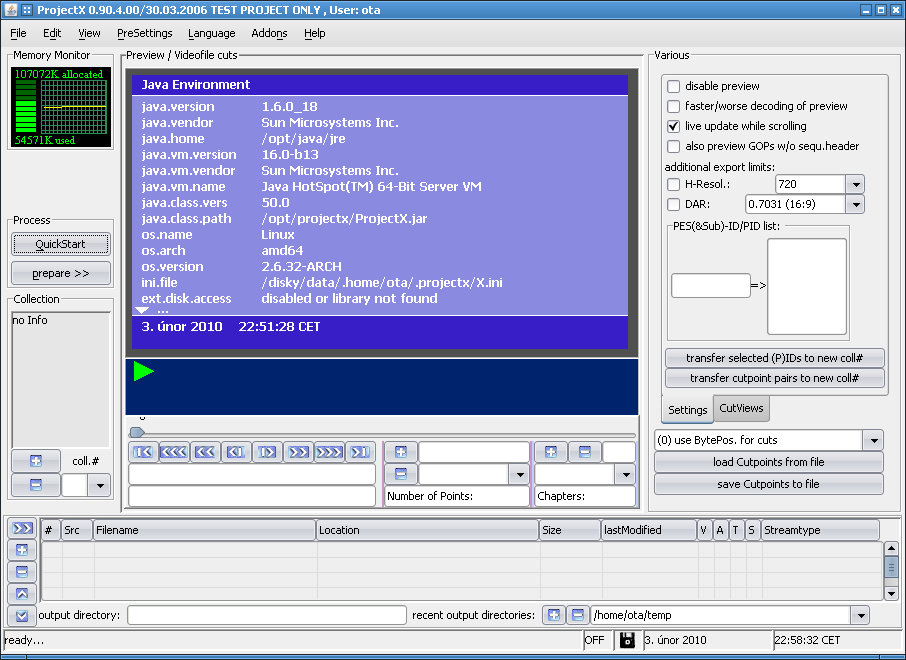Open the Language menu
The image size is (906, 660).
click(211, 33)
